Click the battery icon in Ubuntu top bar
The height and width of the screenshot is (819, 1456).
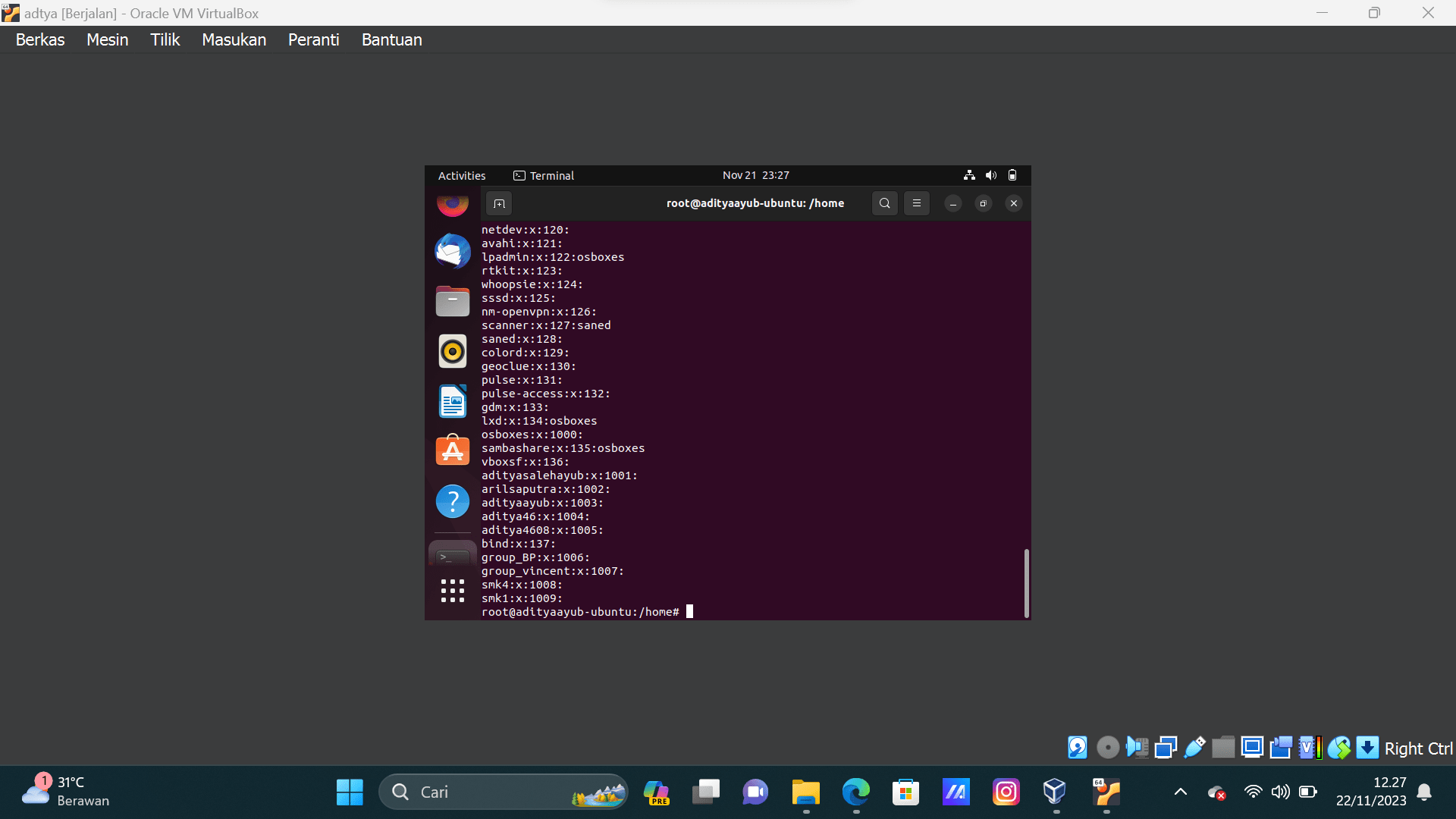tap(1012, 175)
